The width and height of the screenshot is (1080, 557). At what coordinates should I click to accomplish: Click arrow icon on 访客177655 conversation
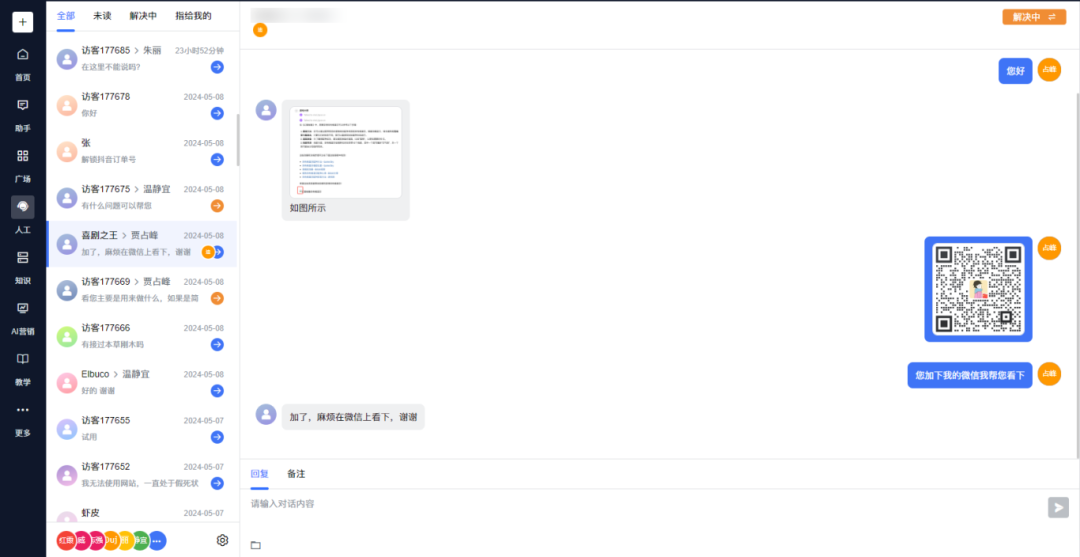217,437
